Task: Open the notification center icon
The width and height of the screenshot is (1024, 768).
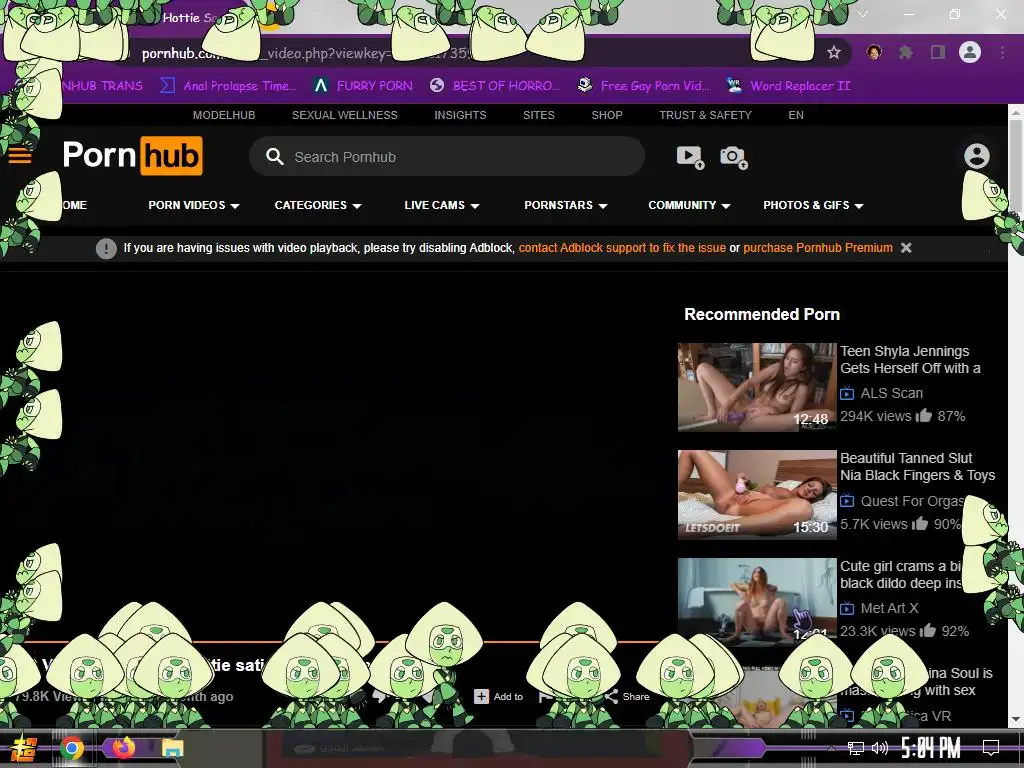Action: pos(991,748)
